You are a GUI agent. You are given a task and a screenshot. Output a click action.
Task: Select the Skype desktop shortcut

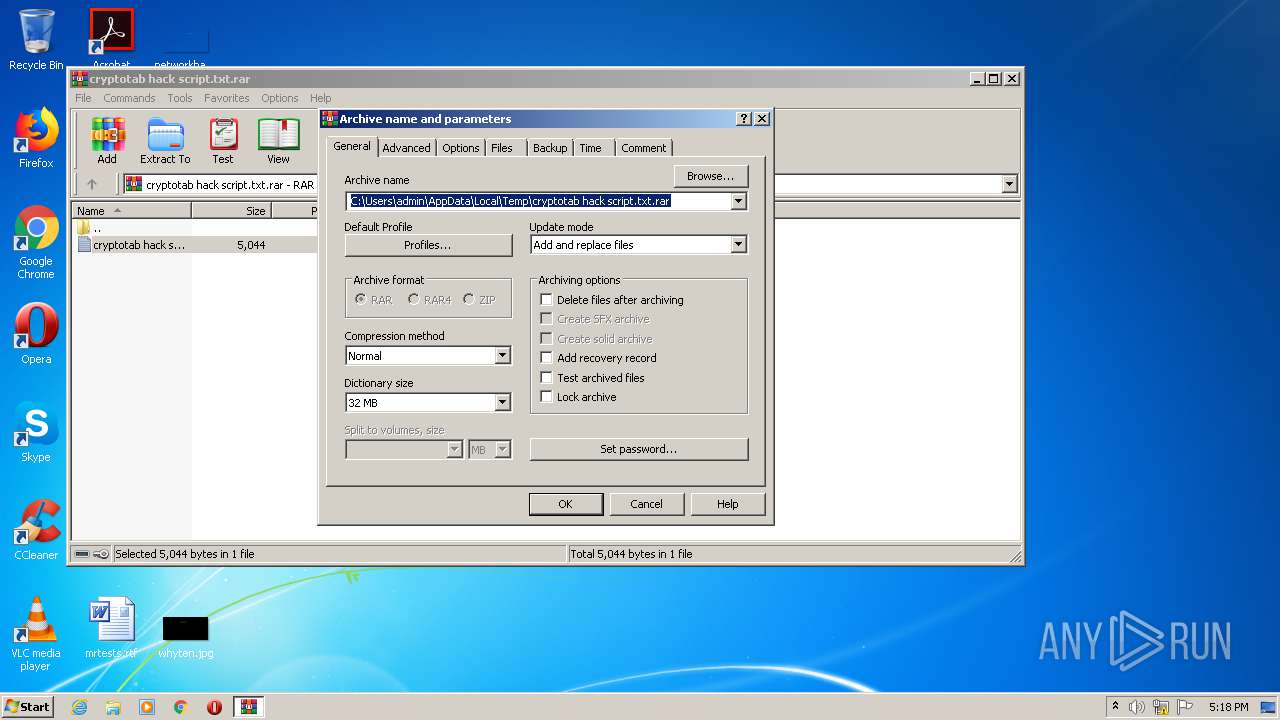click(36, 432)
